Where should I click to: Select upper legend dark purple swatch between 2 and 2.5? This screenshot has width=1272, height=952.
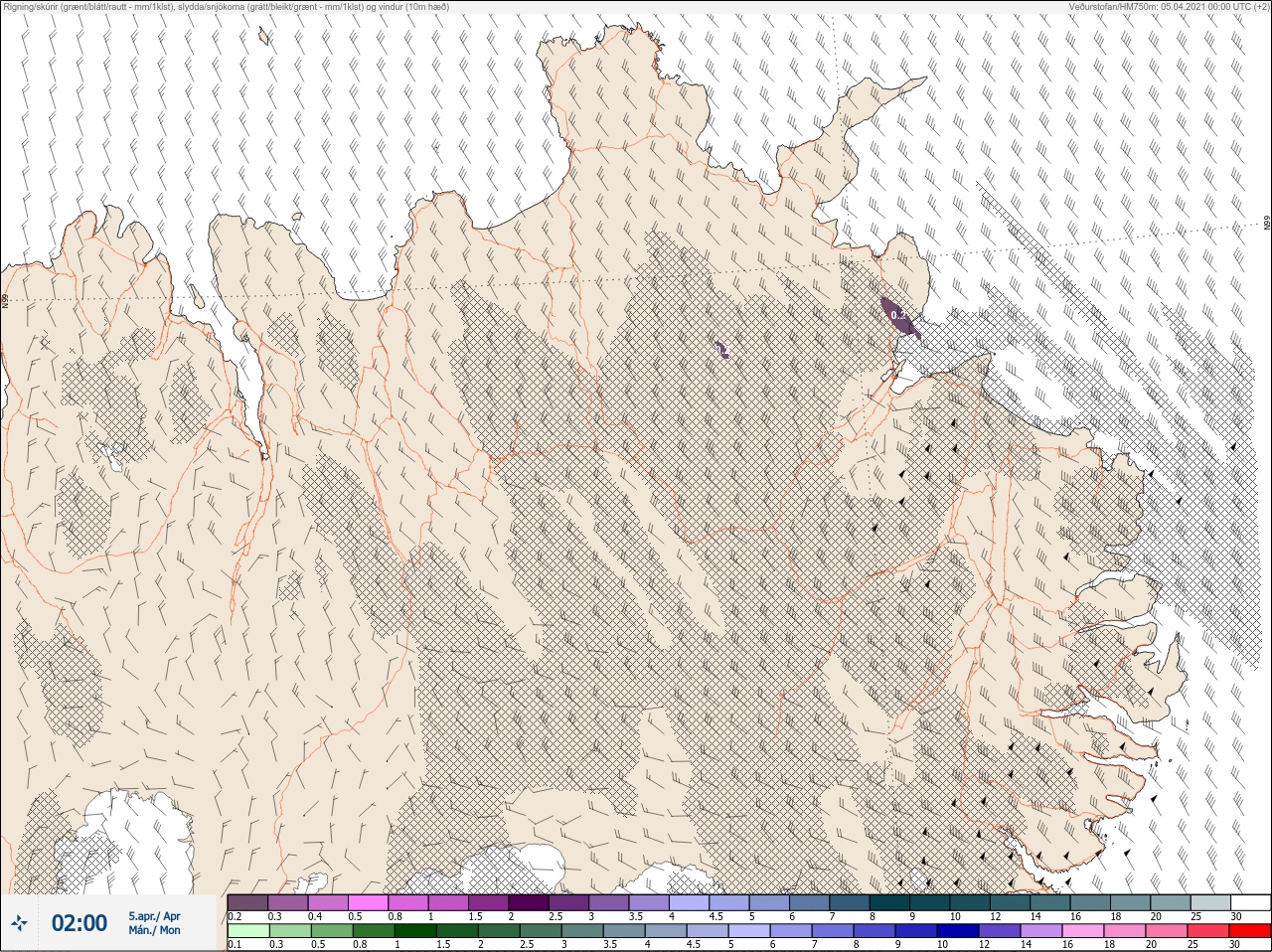(529, 902)
